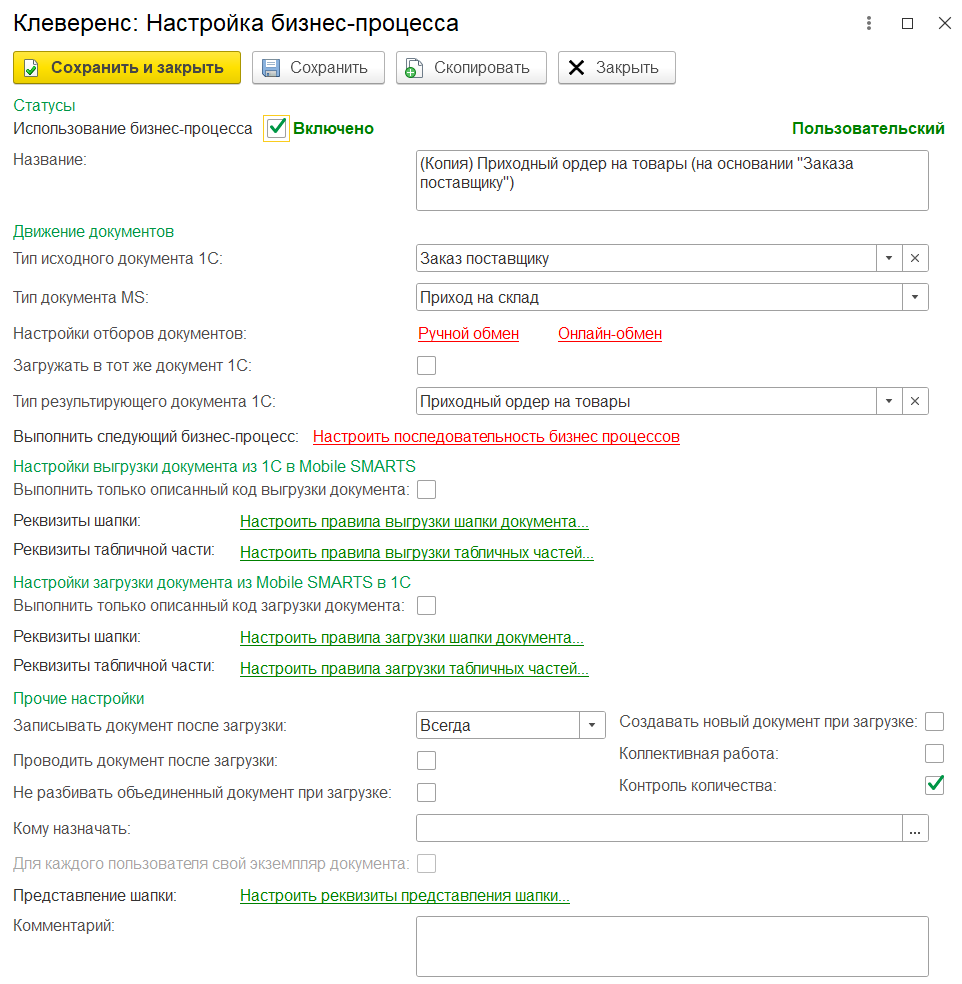Click into the 'Кому назначать' input field
This screenshot has height=984, width=962.
(659, 828)
